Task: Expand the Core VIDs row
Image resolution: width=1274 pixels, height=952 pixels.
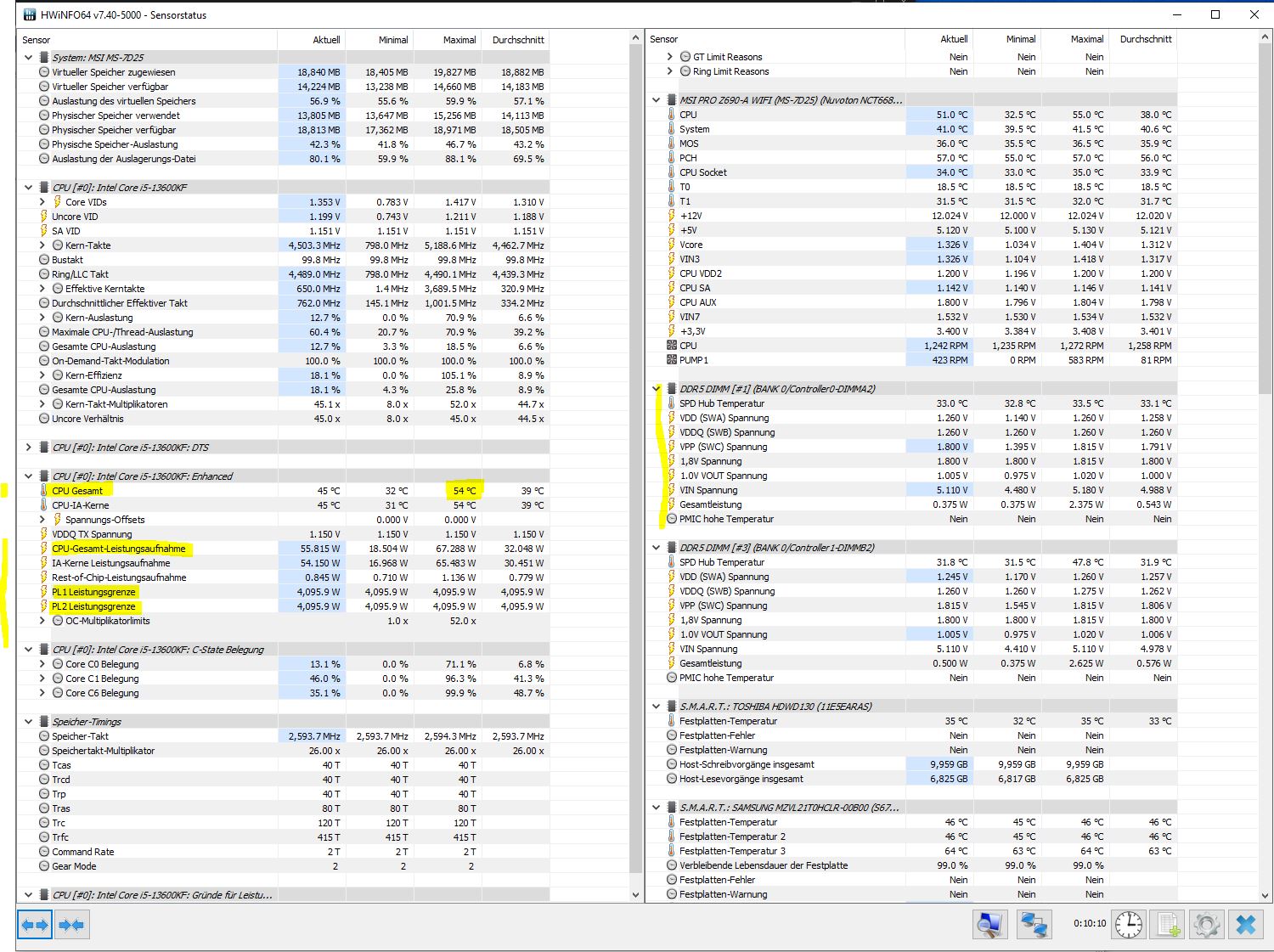Action: (x=42, y=202)
